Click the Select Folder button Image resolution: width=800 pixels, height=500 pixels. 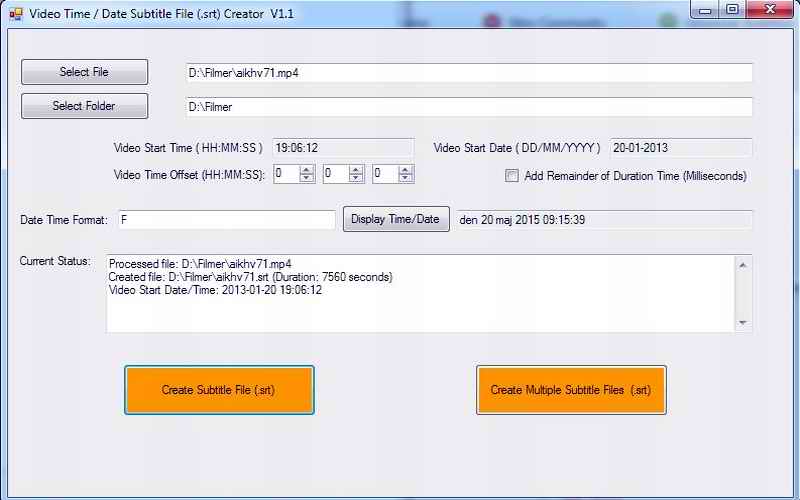click(85, 106)
